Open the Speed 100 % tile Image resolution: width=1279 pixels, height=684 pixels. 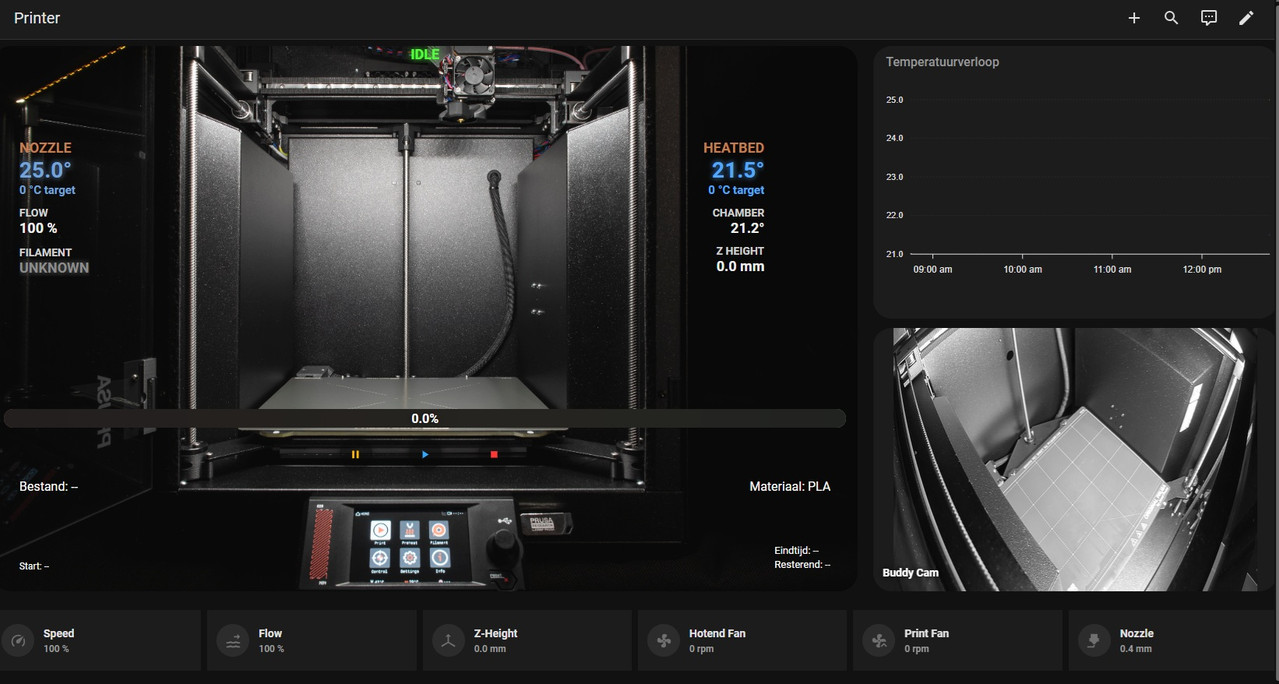point(99,641)
